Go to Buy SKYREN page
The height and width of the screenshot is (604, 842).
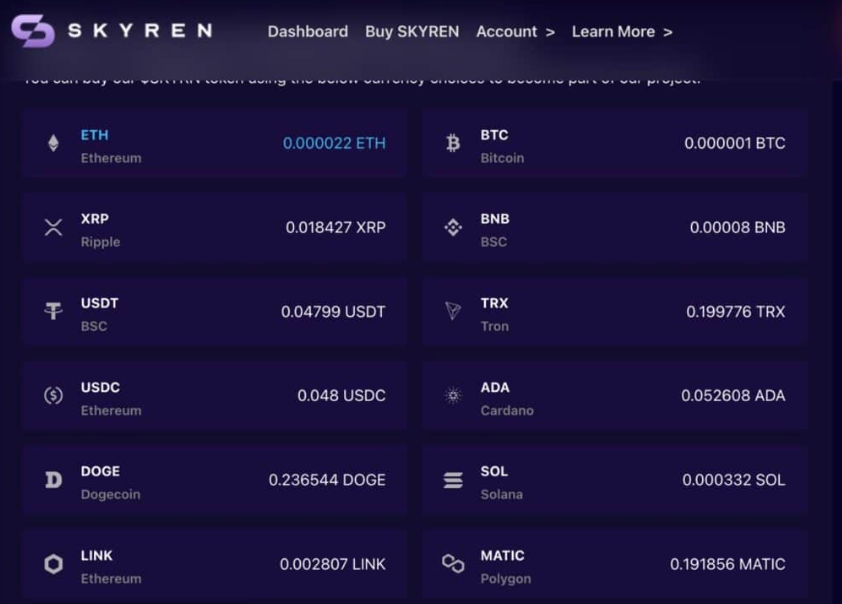click(x=412, y=32)
